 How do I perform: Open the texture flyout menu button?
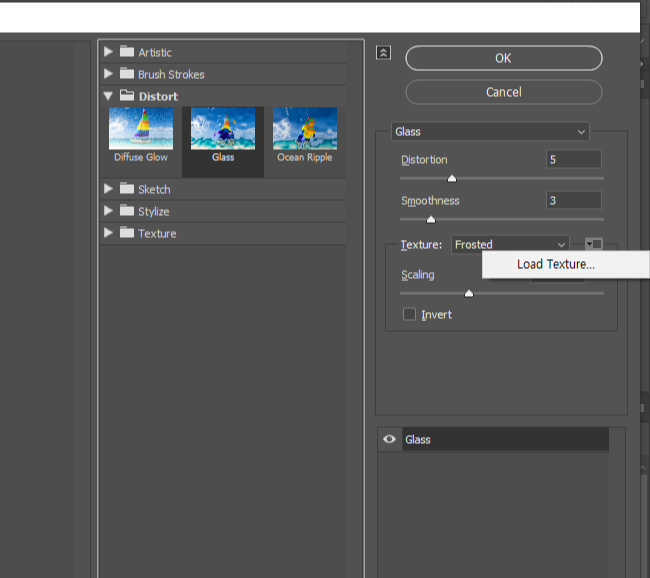594,244
